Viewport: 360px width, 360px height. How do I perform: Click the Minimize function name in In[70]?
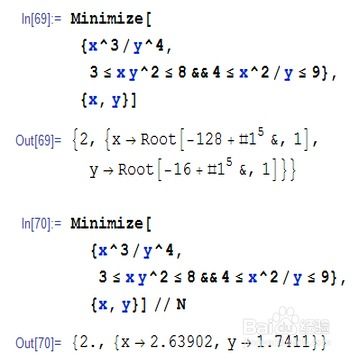pos(107,223)
